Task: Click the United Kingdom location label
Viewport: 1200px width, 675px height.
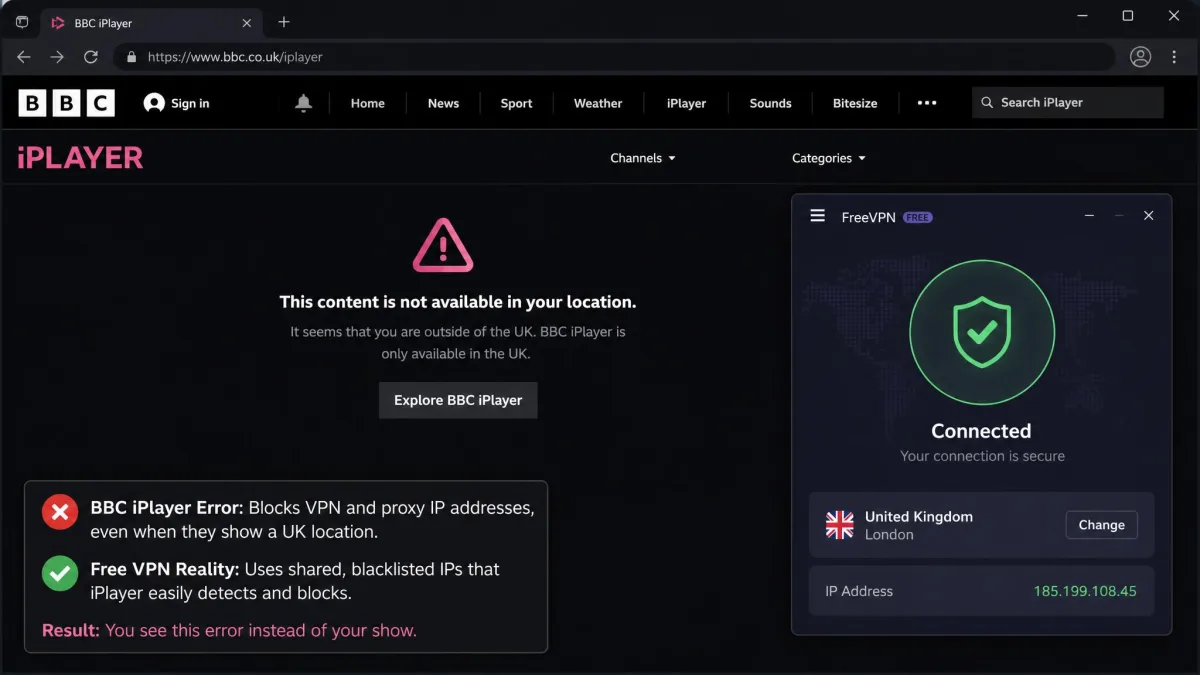Action: pos(919,517)
